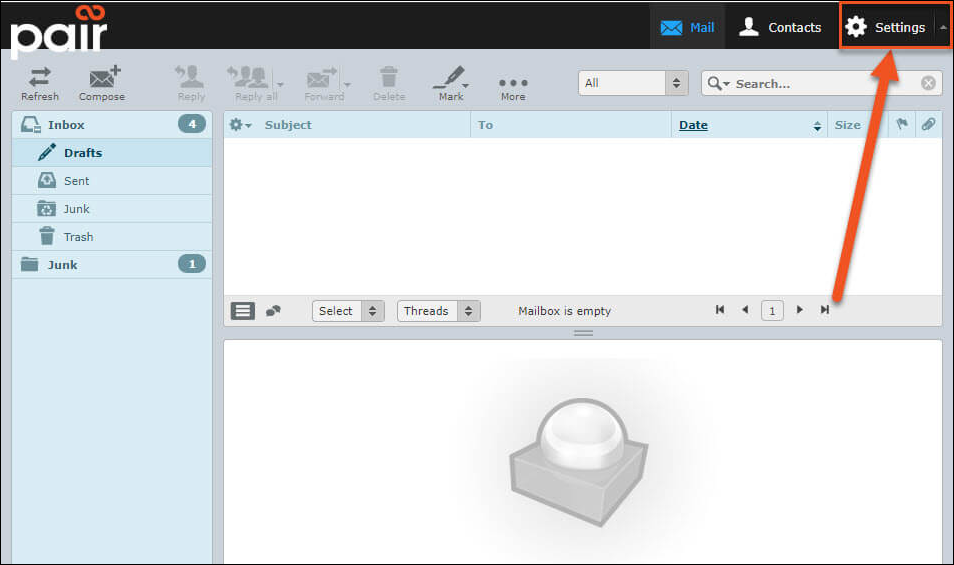Click the attachment paperclip column icon
954x565 pixels.
(x=928, y=124)
